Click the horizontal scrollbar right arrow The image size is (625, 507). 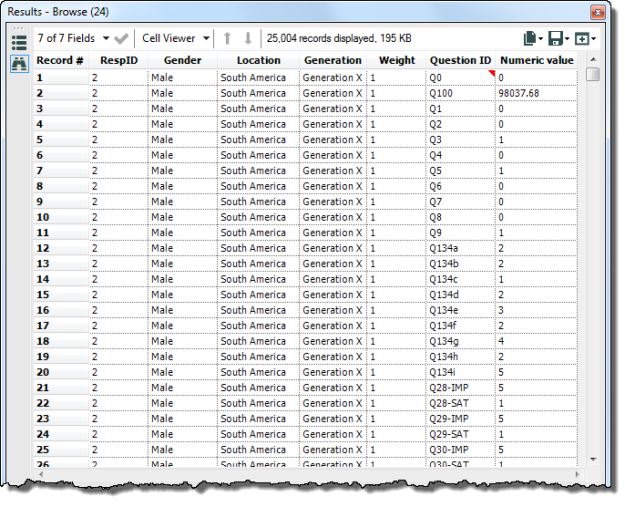[577, 474]
